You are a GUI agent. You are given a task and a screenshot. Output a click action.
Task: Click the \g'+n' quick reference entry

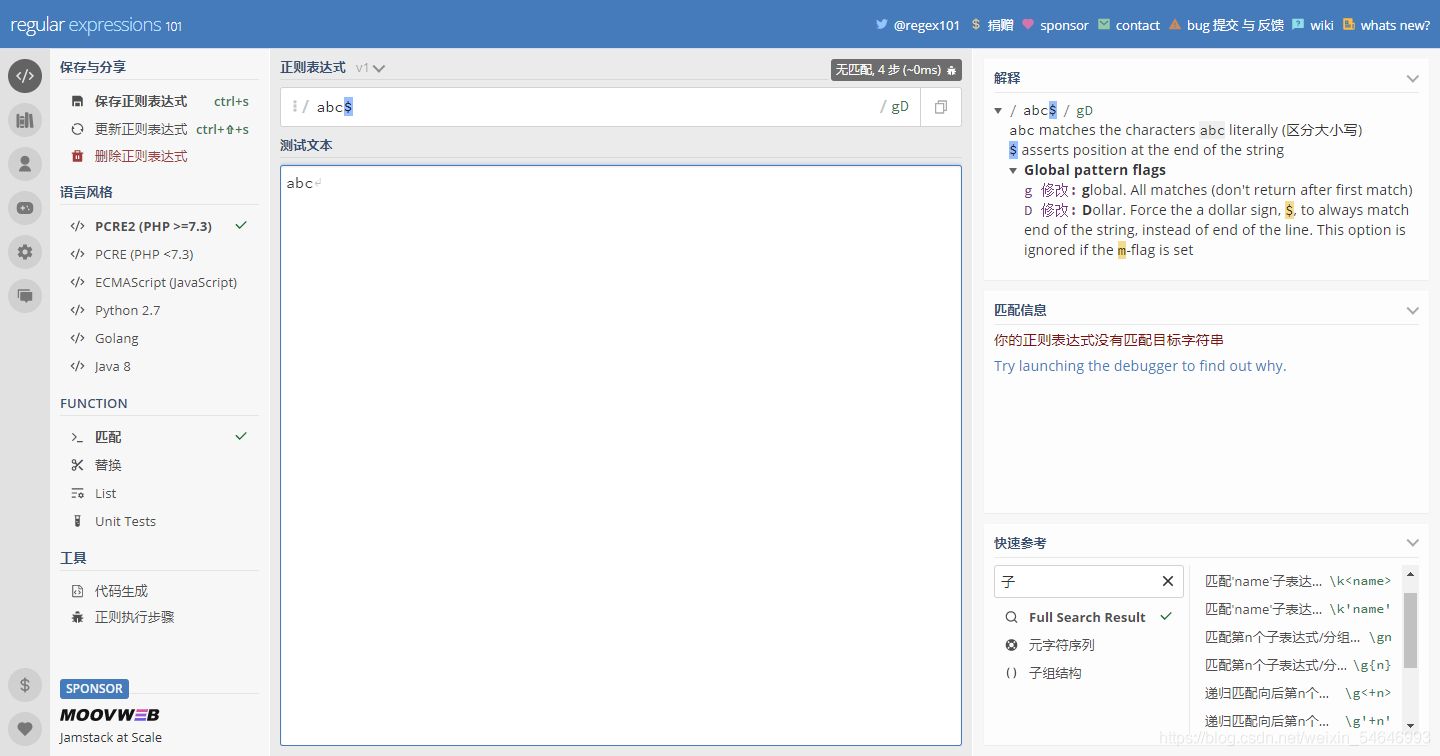click(1297, 721)
